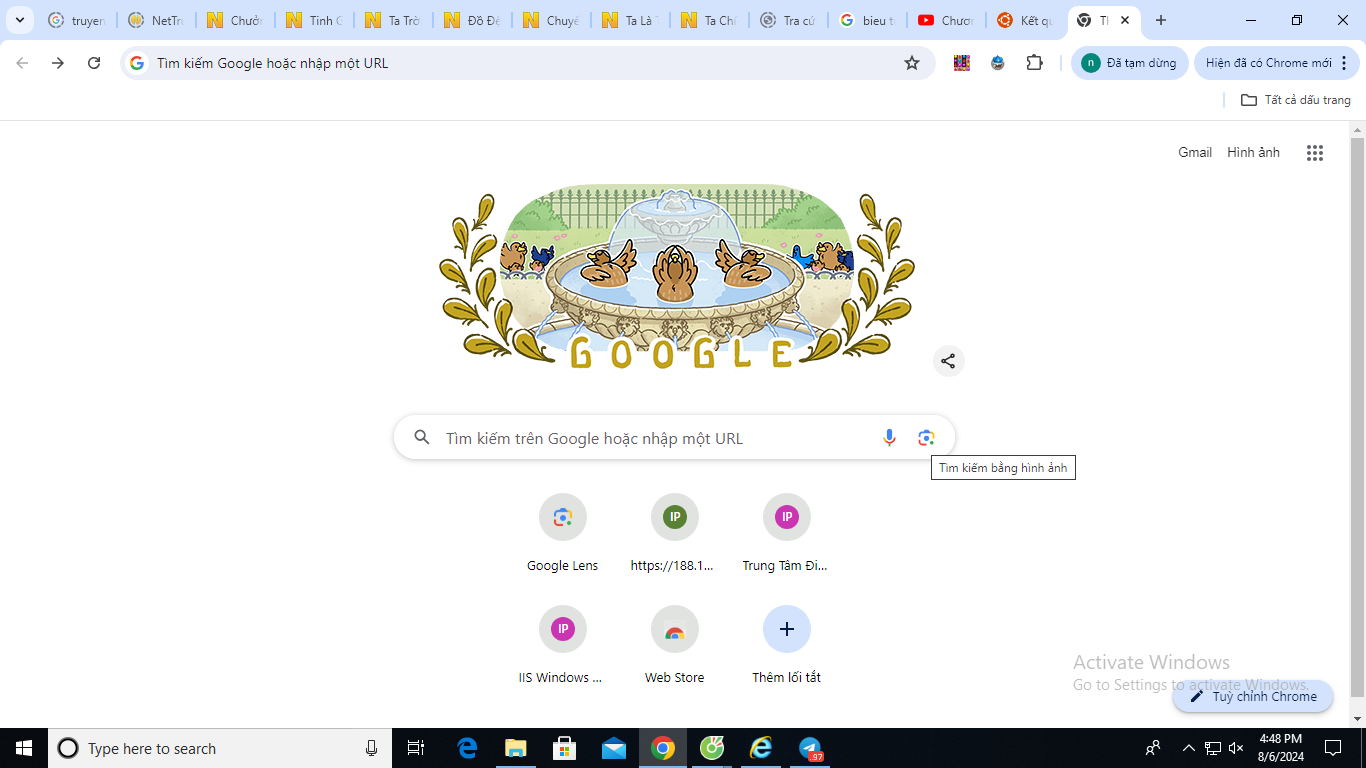This screenshot has width=1366, height=768.
Task: Open the Extensions puzzle icon
Action: [1034, 63]
